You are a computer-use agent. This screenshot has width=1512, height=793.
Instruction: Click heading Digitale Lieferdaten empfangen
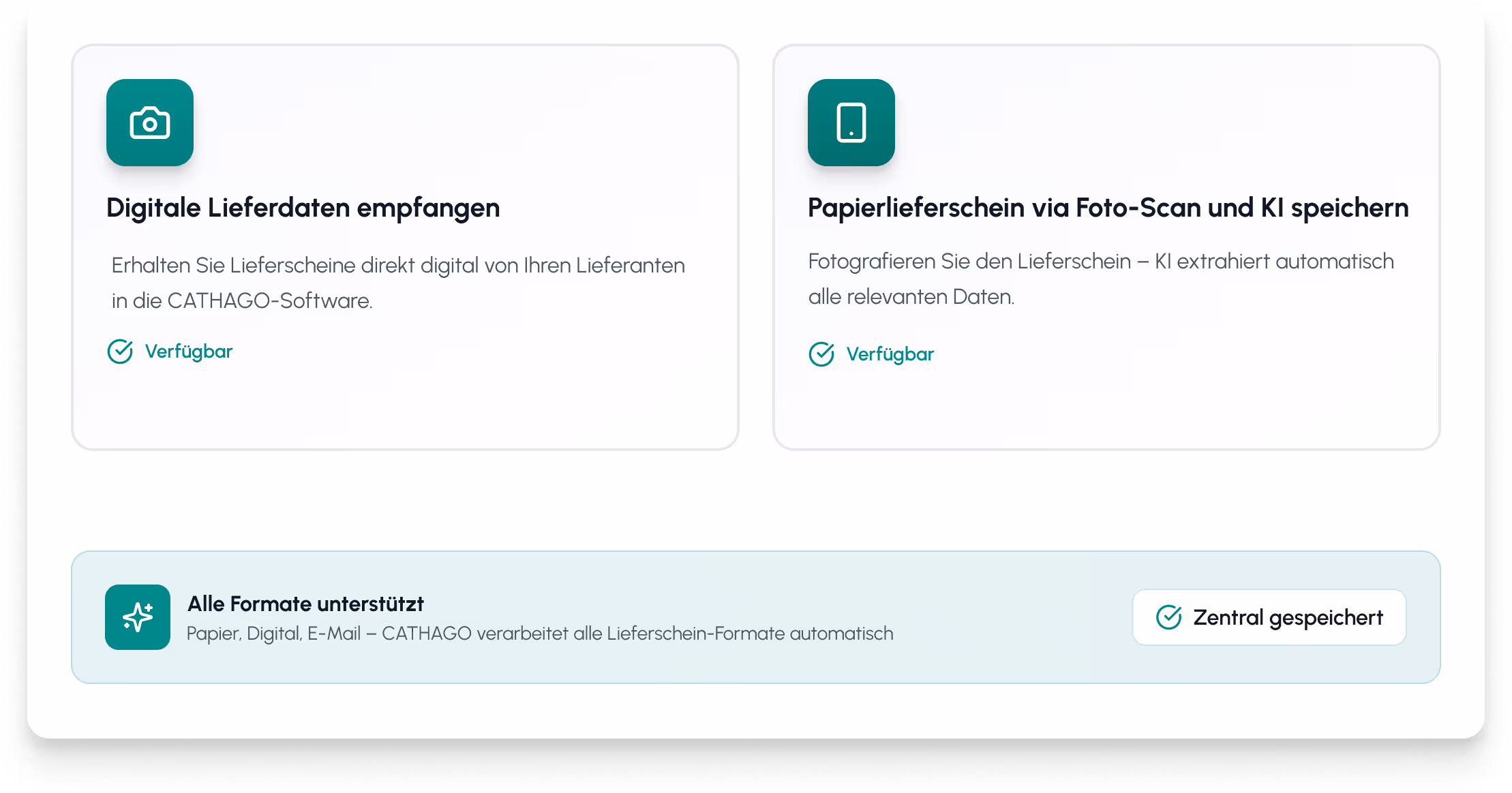click(x=303, y=208)
